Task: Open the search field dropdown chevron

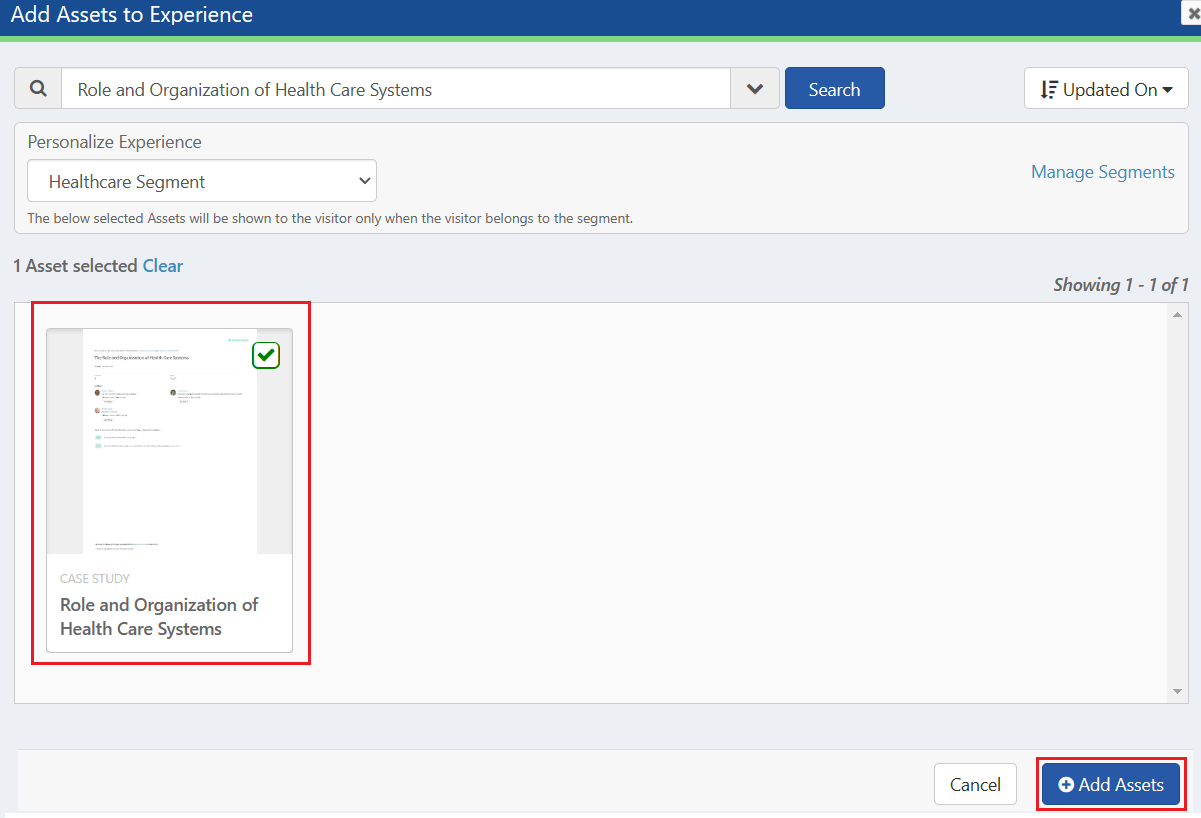Action: [x=755, y=89]
